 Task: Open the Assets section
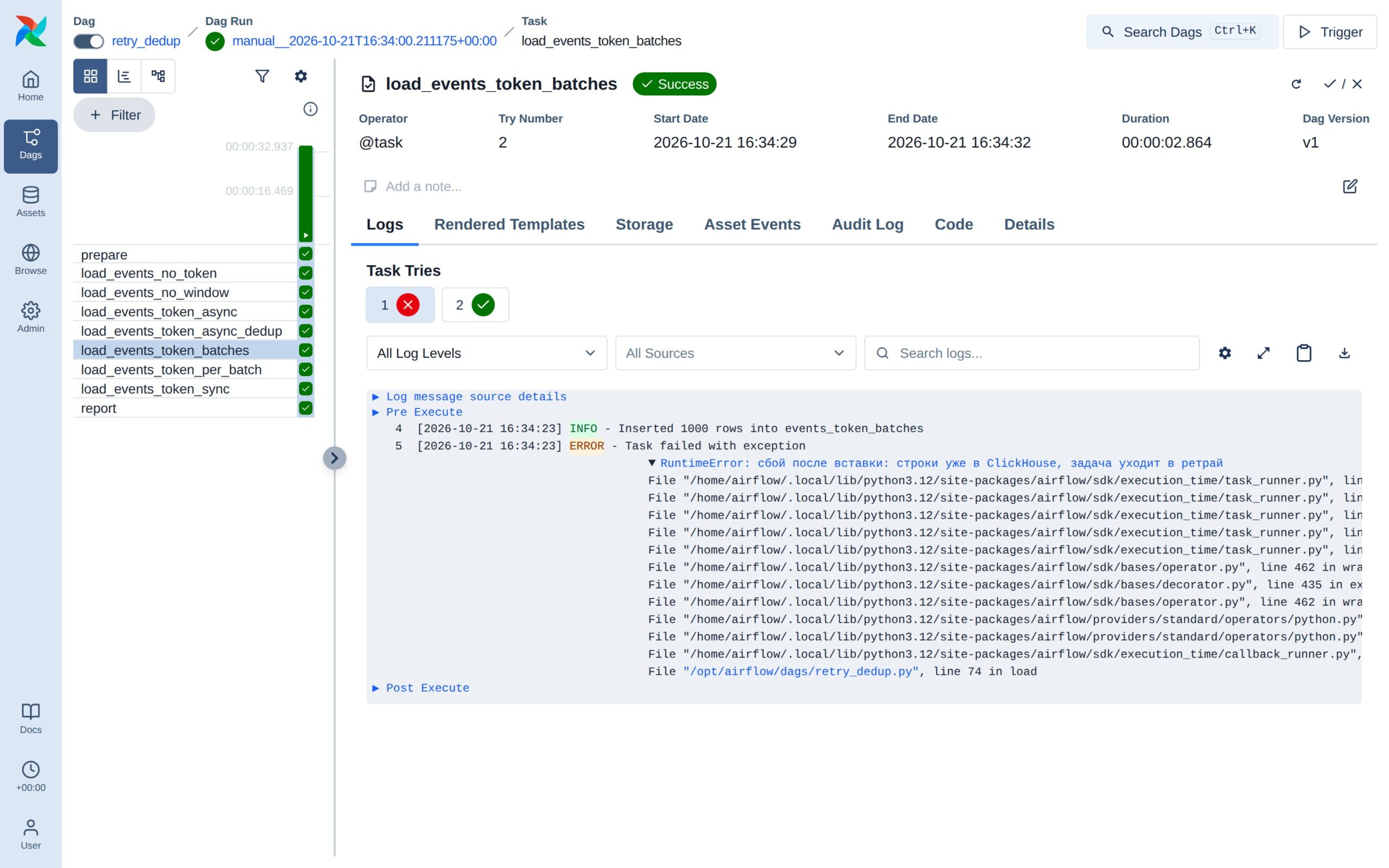click(x=30, y=202)
